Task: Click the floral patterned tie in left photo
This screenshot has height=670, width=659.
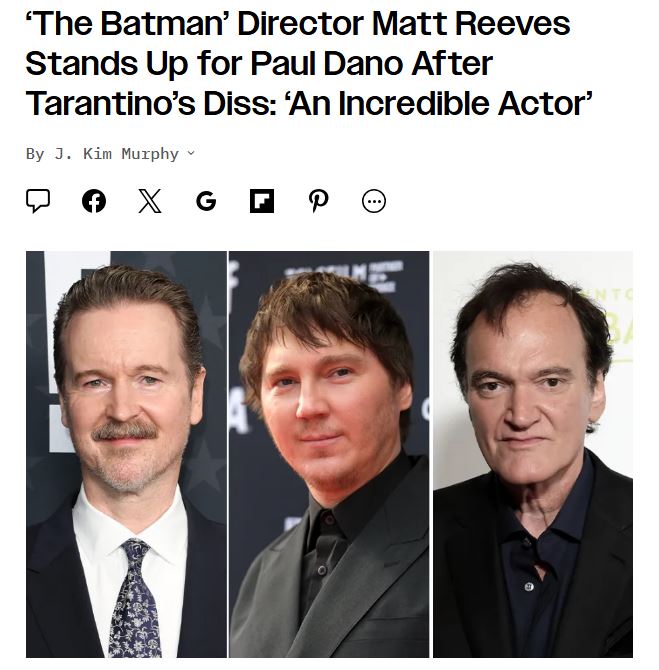Action: click(136, 598)
